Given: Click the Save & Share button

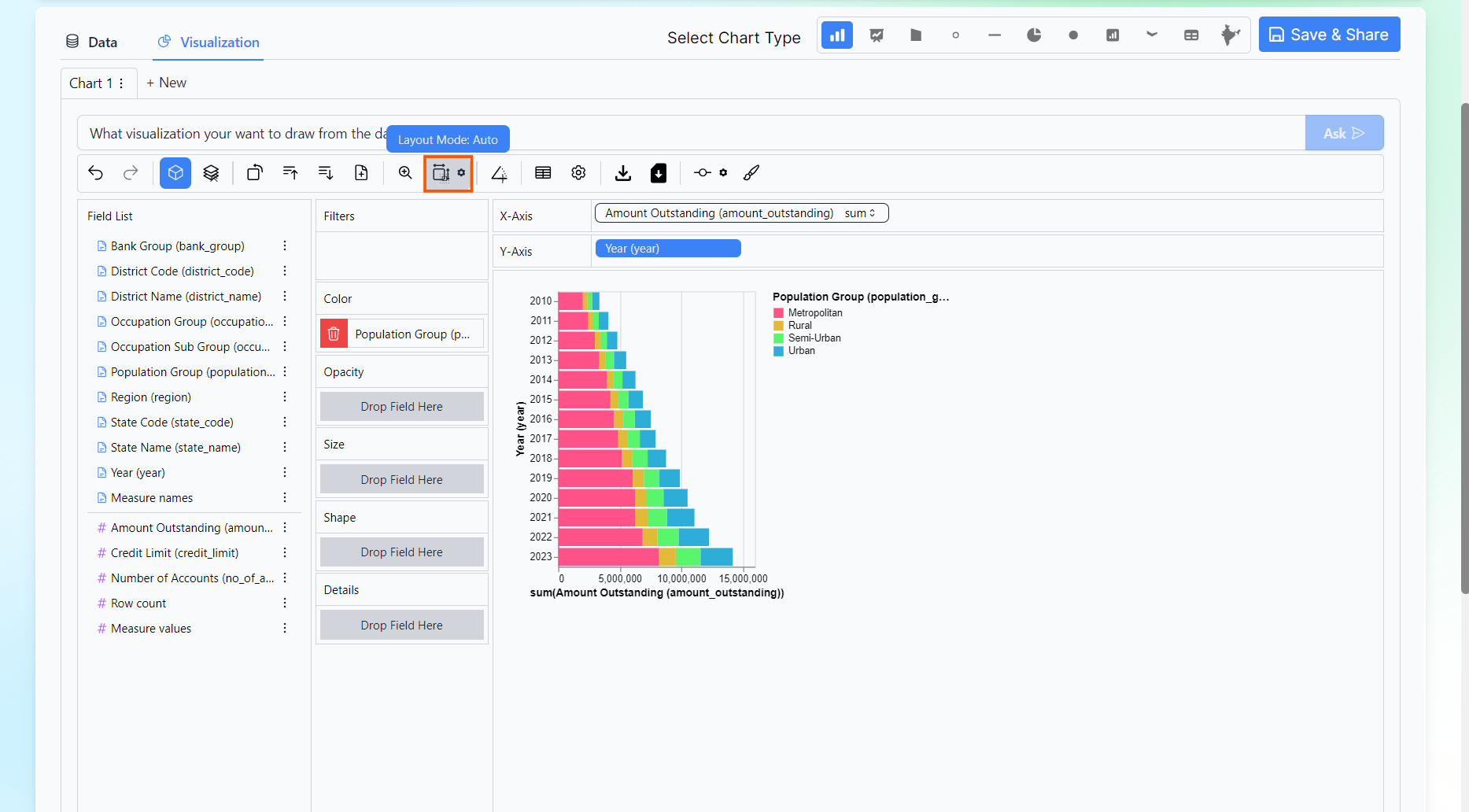Looking at the screenshot, I should [1328, 35].
